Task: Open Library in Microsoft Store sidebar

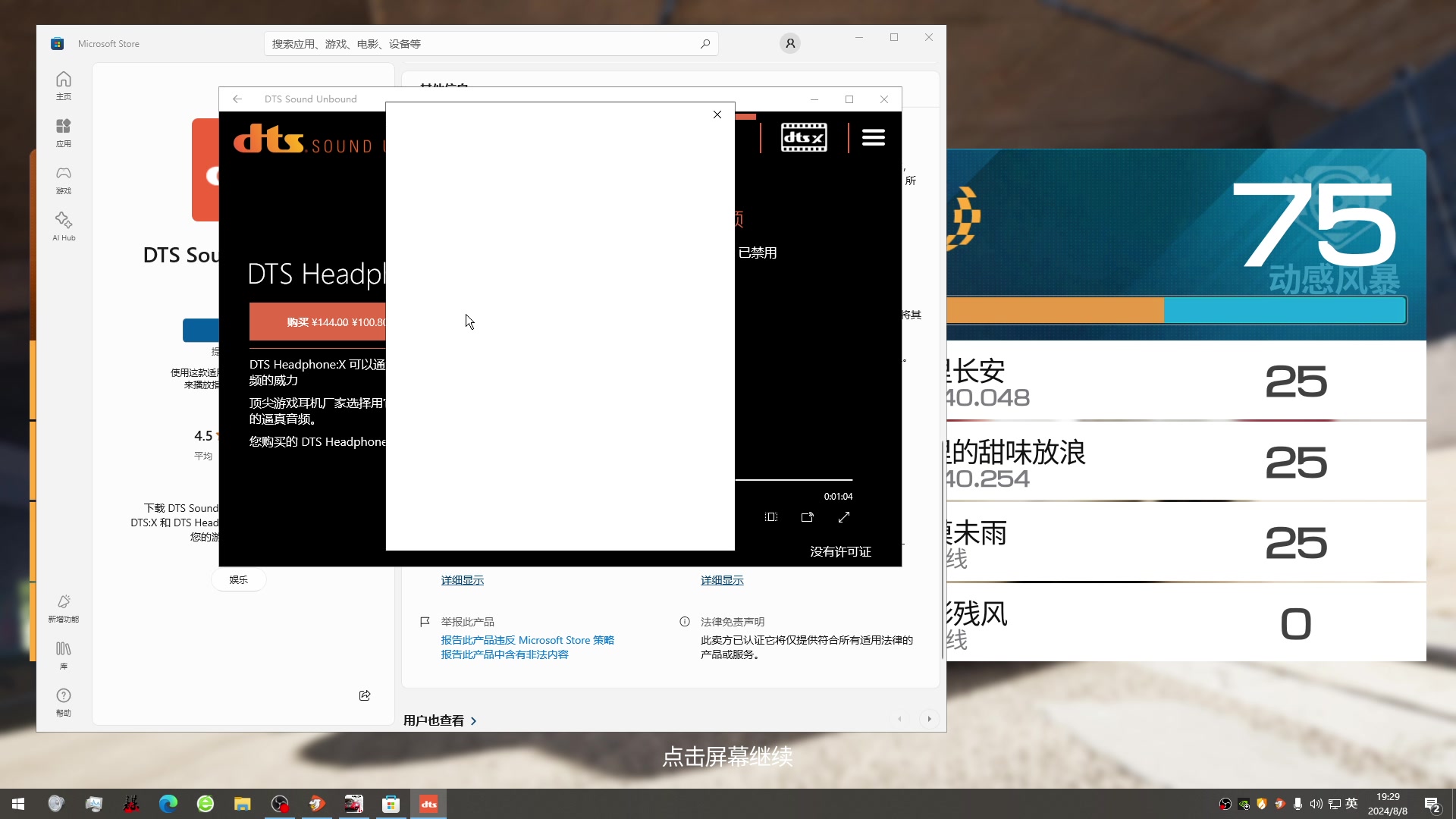Action: (x=64, y=656)
